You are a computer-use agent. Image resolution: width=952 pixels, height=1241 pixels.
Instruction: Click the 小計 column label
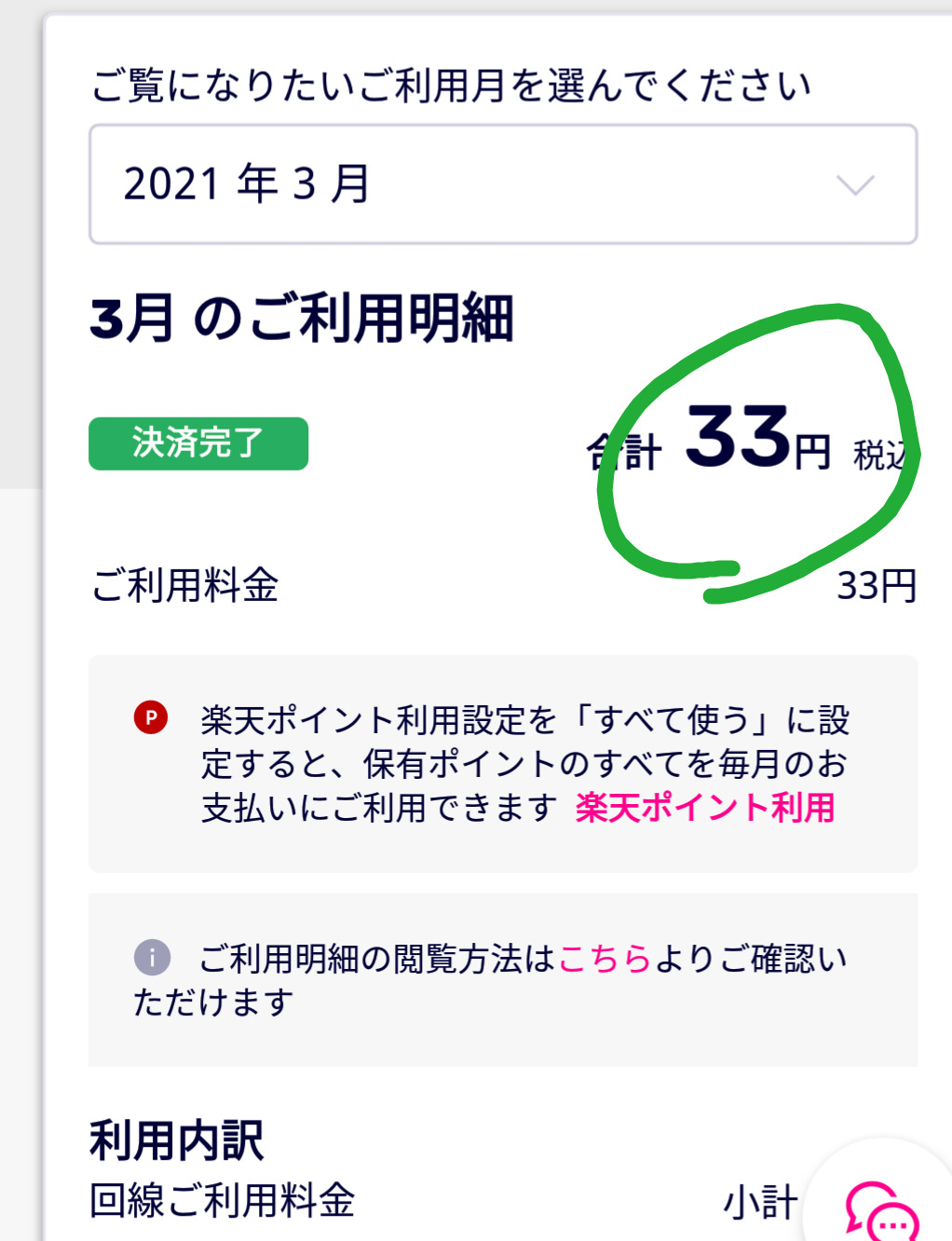[x=760, y=1203]
